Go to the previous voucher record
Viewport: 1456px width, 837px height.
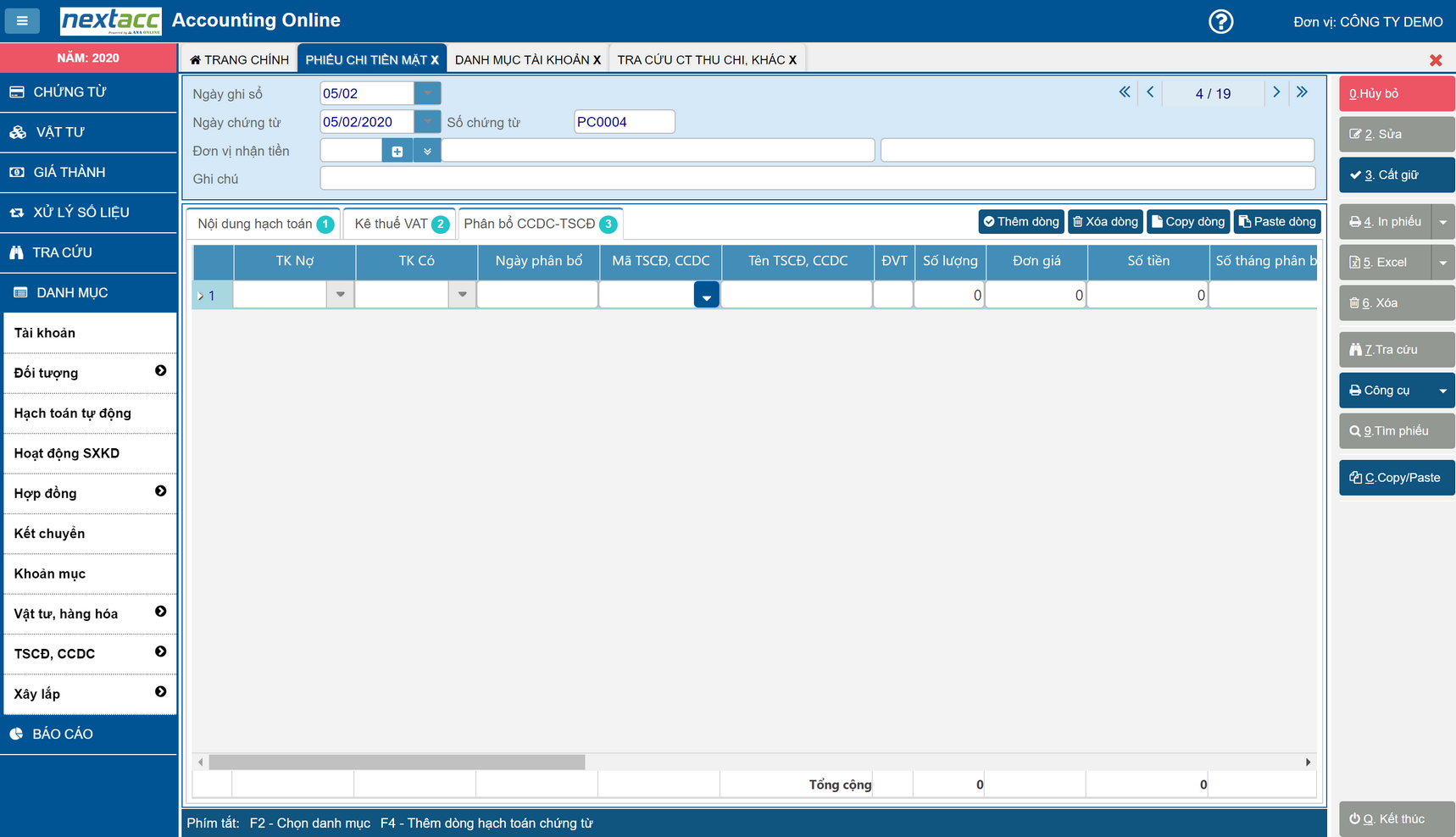1150,92
